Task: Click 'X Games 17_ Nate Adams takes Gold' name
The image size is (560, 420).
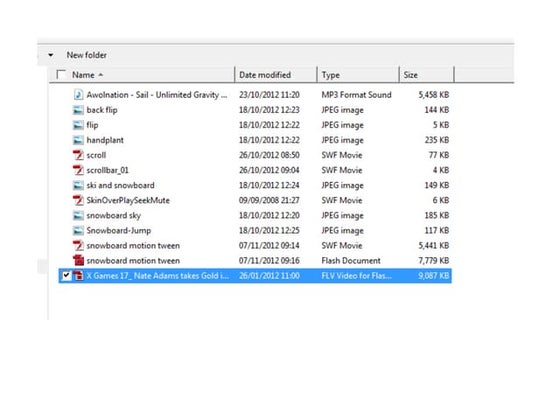Action: coord(158,275)
